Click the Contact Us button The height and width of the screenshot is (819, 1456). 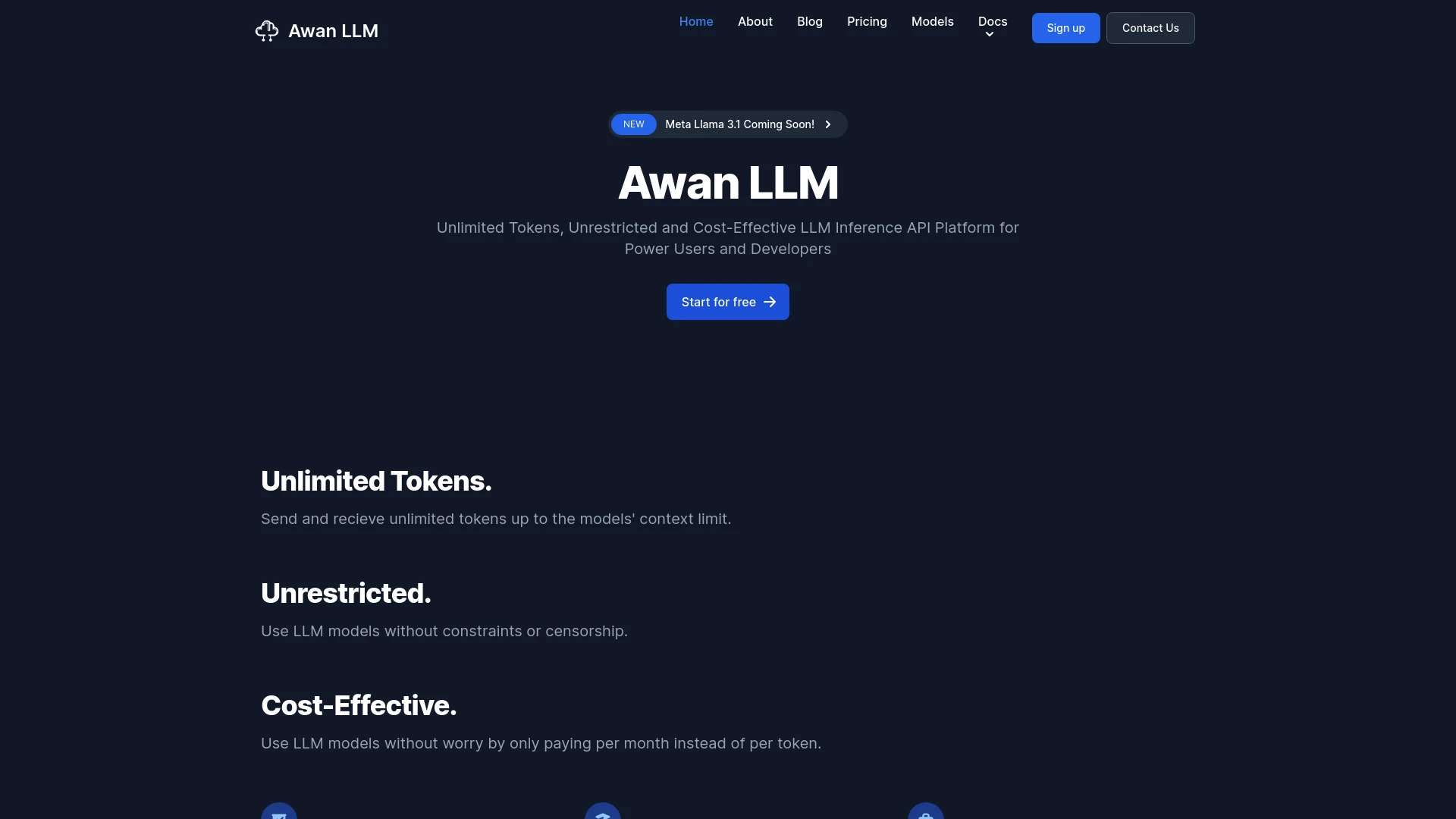click(1150, 27)
